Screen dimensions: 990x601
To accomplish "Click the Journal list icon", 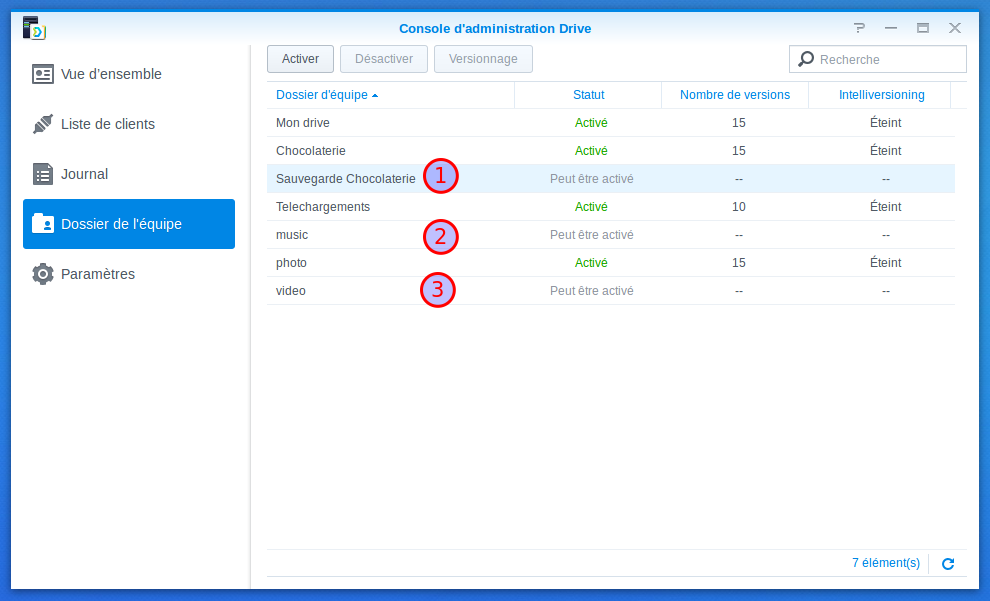I will [x=43, y=174].
